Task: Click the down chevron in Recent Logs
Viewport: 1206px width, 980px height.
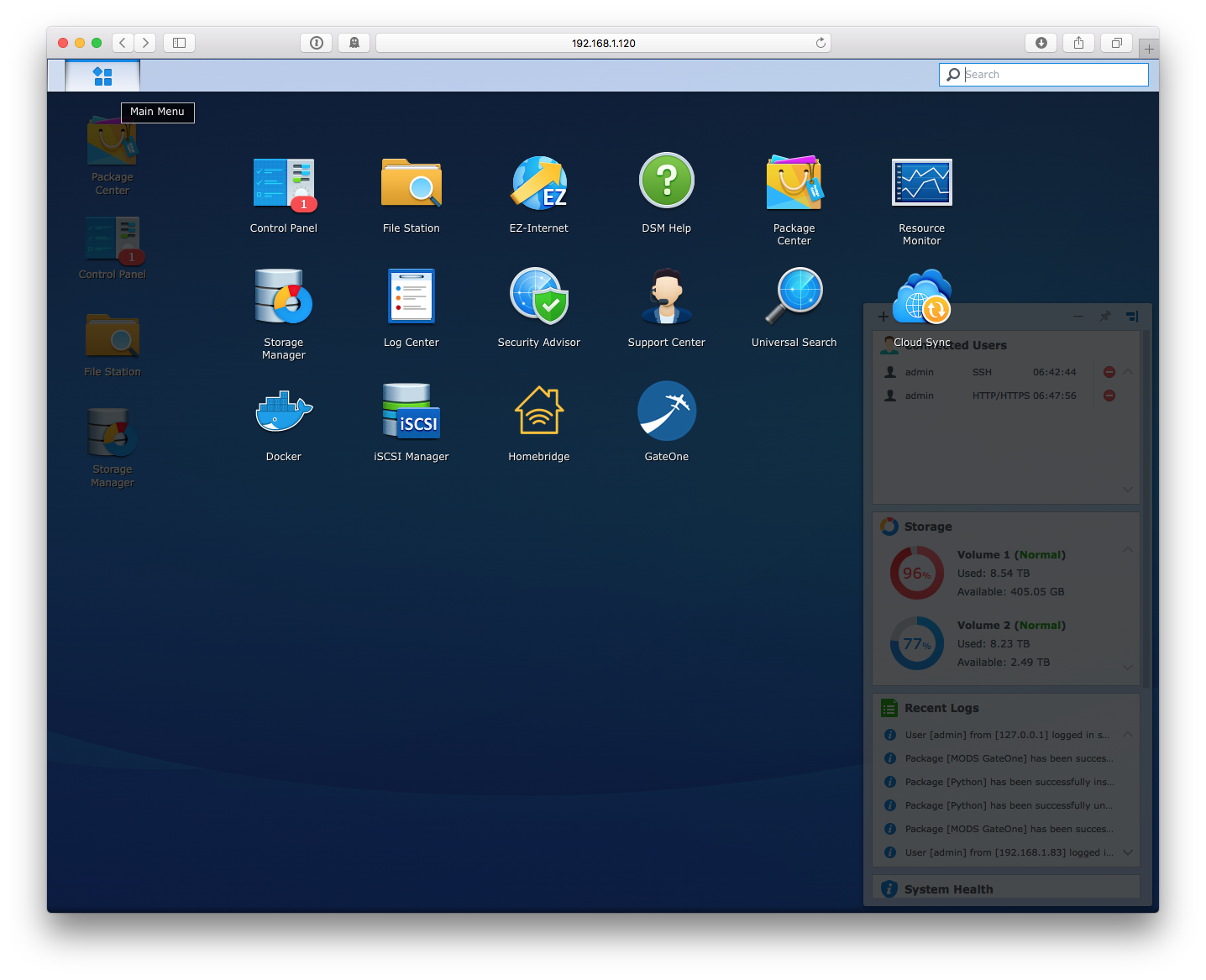Action: click(x=1128, y=852)
